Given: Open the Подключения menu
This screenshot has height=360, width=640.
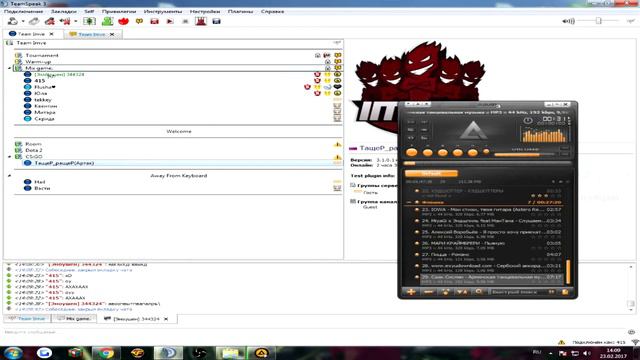Looking at the screenshot, I should (23, 11).
